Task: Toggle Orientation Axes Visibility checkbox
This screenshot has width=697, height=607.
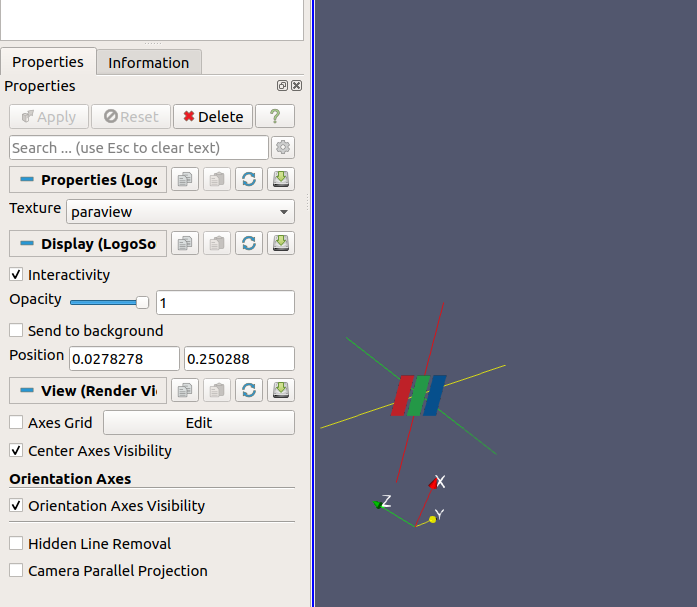Action: (x=16, y=506)
